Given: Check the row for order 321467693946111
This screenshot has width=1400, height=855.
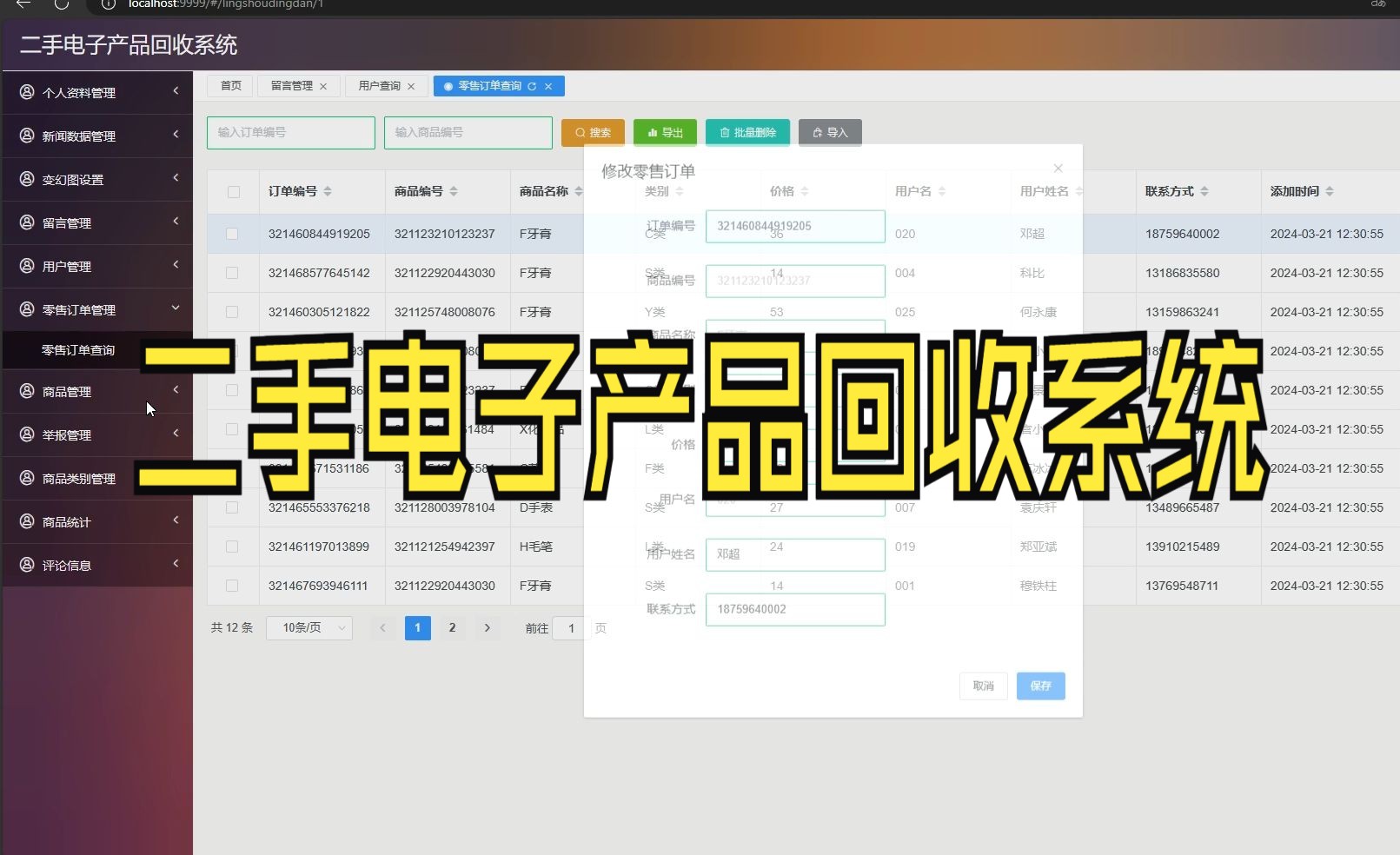Looking at the screenshot, I should 231,586.
